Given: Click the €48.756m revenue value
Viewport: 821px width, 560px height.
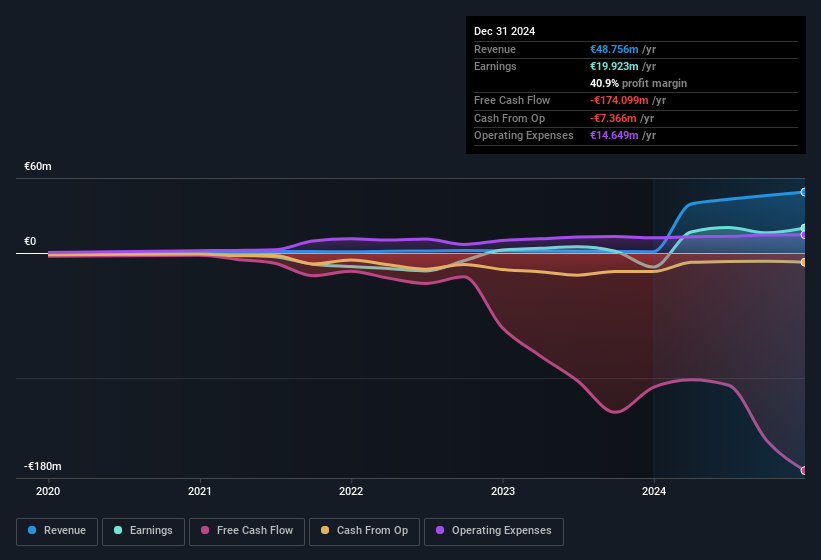Looking at the screenshot, I should (614, 49).
